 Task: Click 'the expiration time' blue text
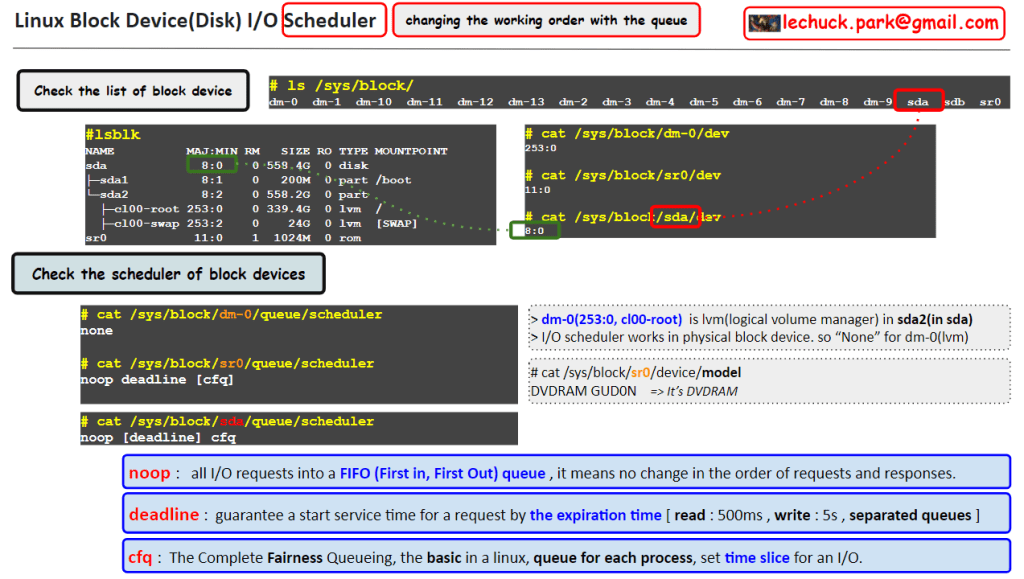click(x=595, y=516)
